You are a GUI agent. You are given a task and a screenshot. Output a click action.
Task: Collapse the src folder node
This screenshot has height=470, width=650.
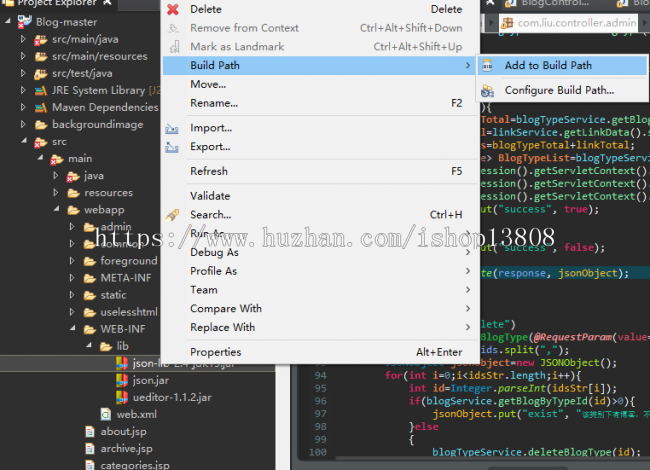[x=24, y=141]
